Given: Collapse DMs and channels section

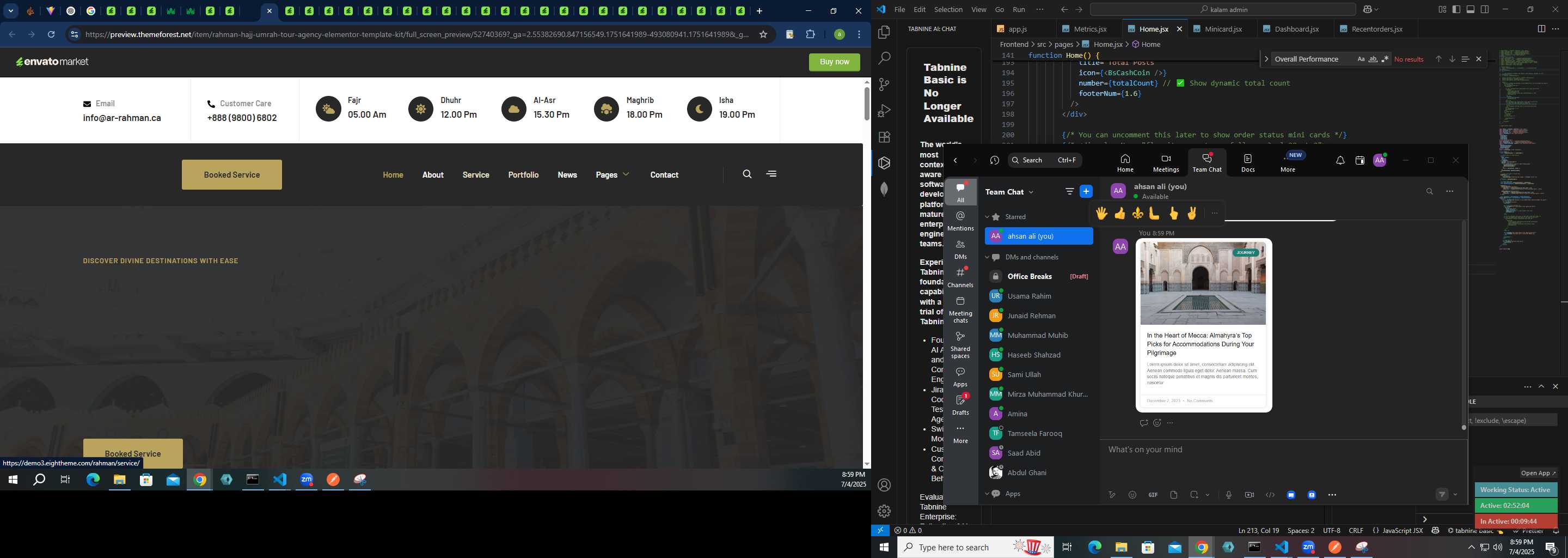Looking at the screenshot, I should point(987,257).
